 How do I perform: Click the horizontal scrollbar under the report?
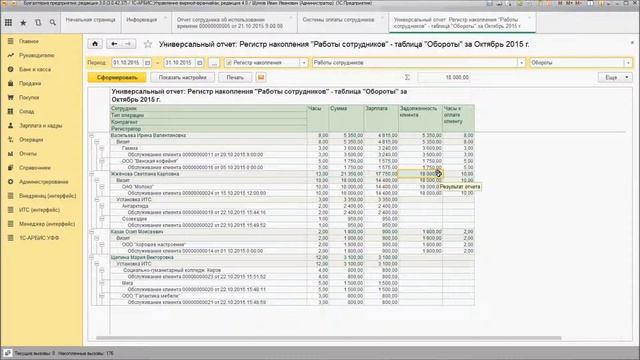329,338
